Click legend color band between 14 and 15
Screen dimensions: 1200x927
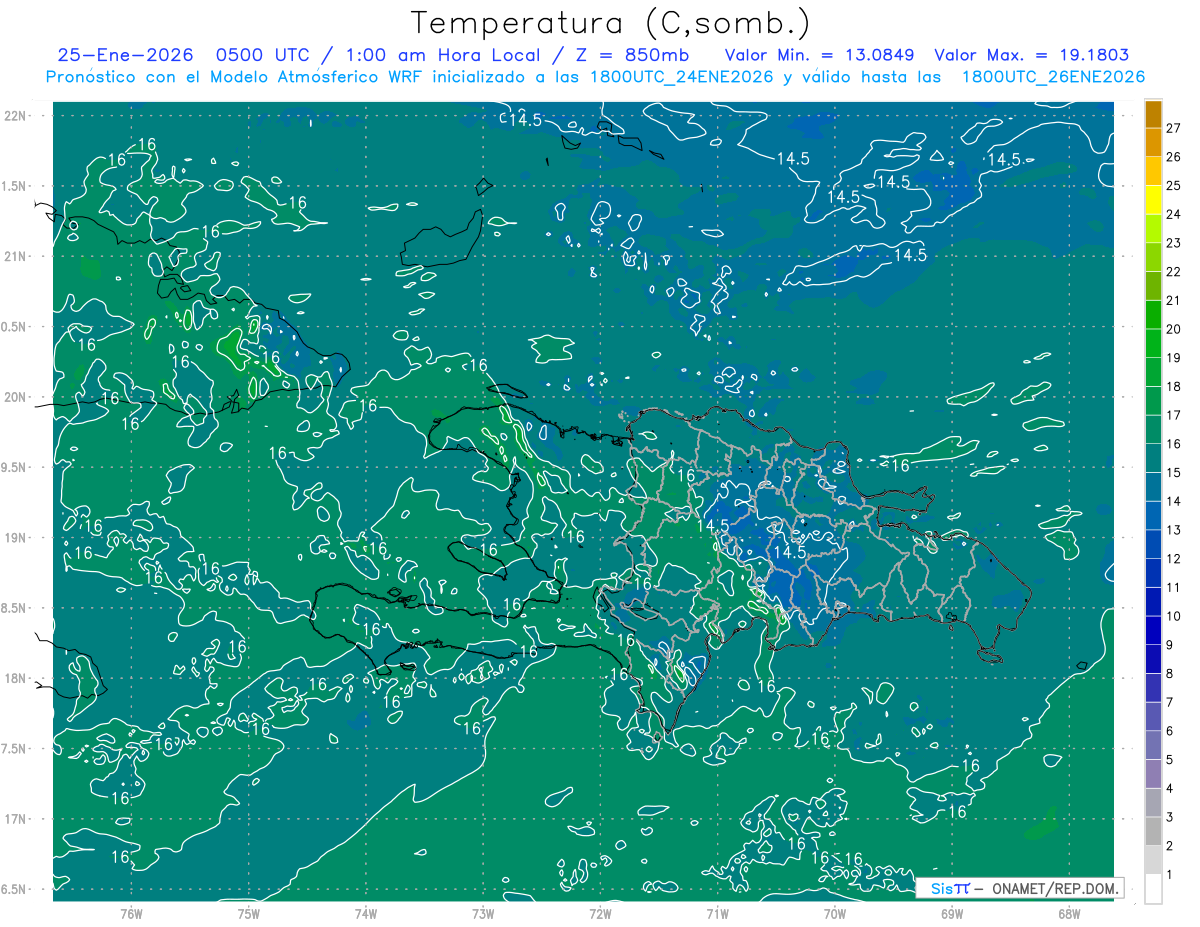click(1153, 487)
